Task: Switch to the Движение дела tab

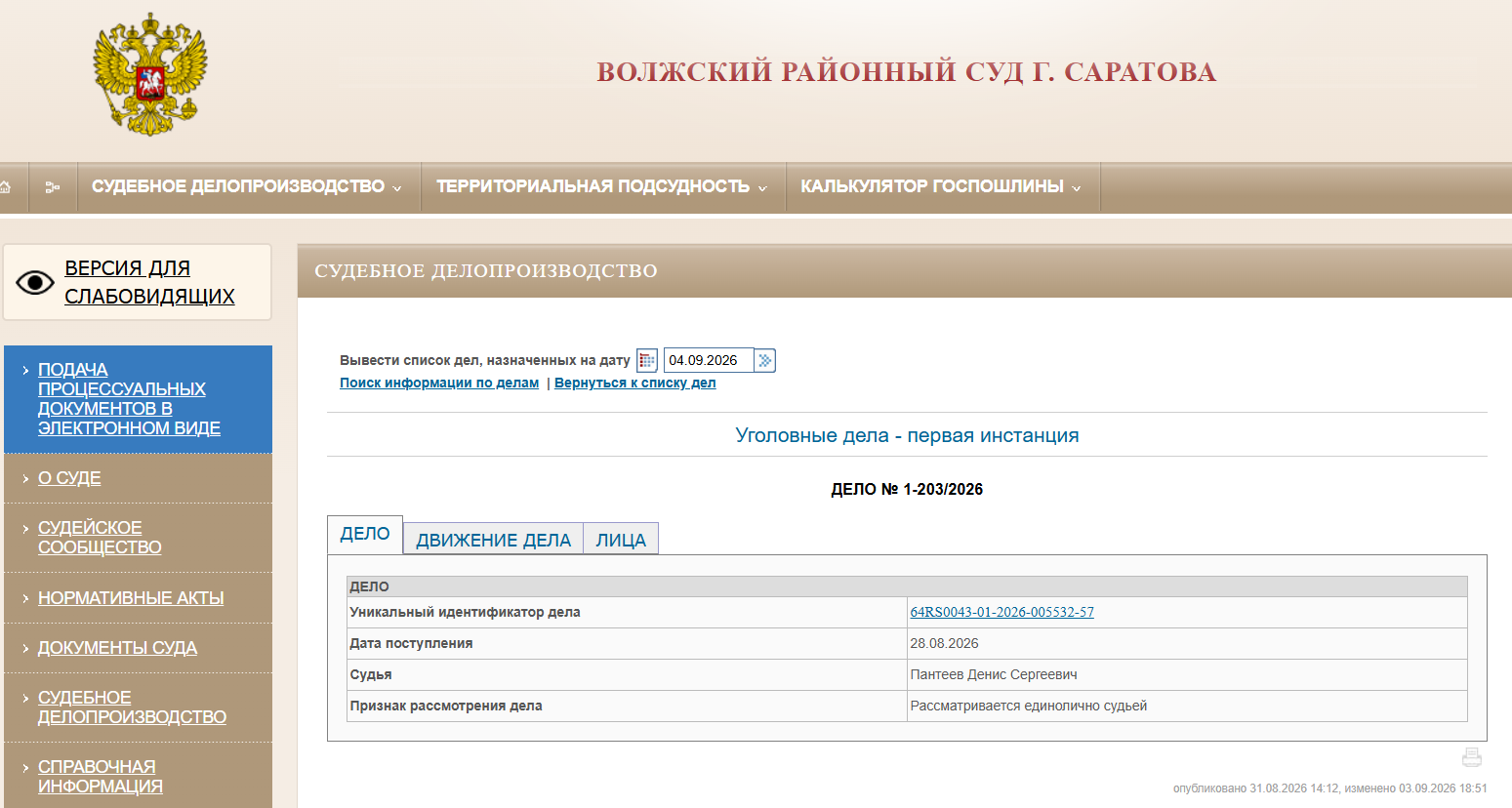Action: click(x=493, y=540)
